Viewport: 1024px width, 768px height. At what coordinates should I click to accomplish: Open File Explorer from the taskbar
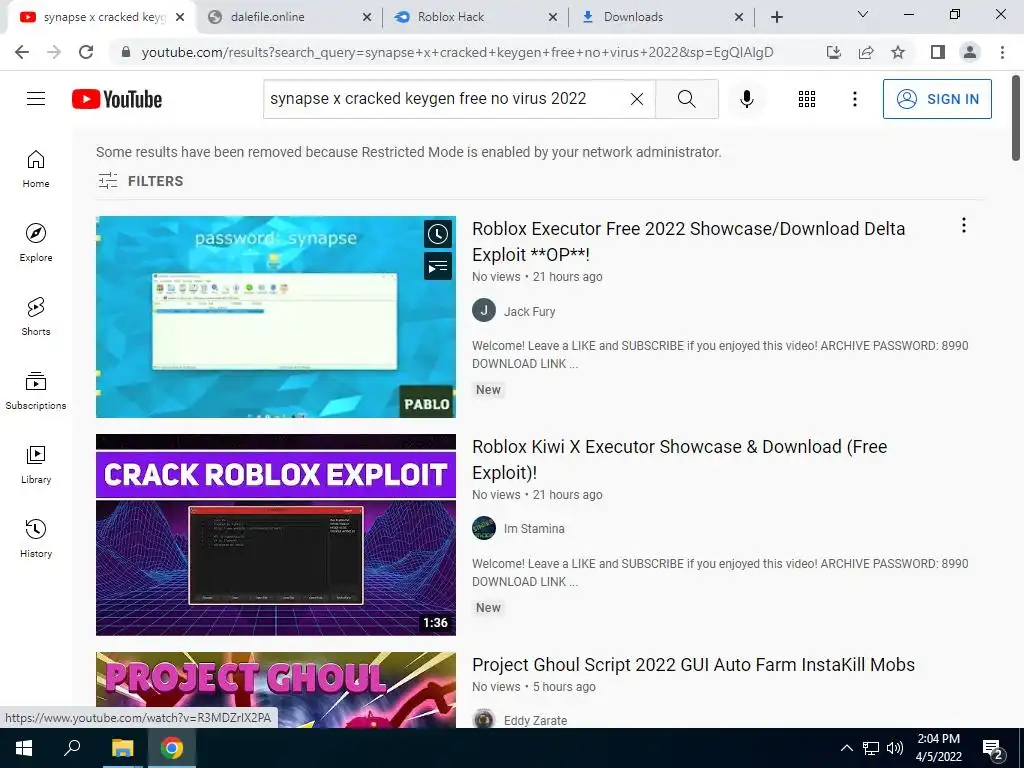pos(121,748)
